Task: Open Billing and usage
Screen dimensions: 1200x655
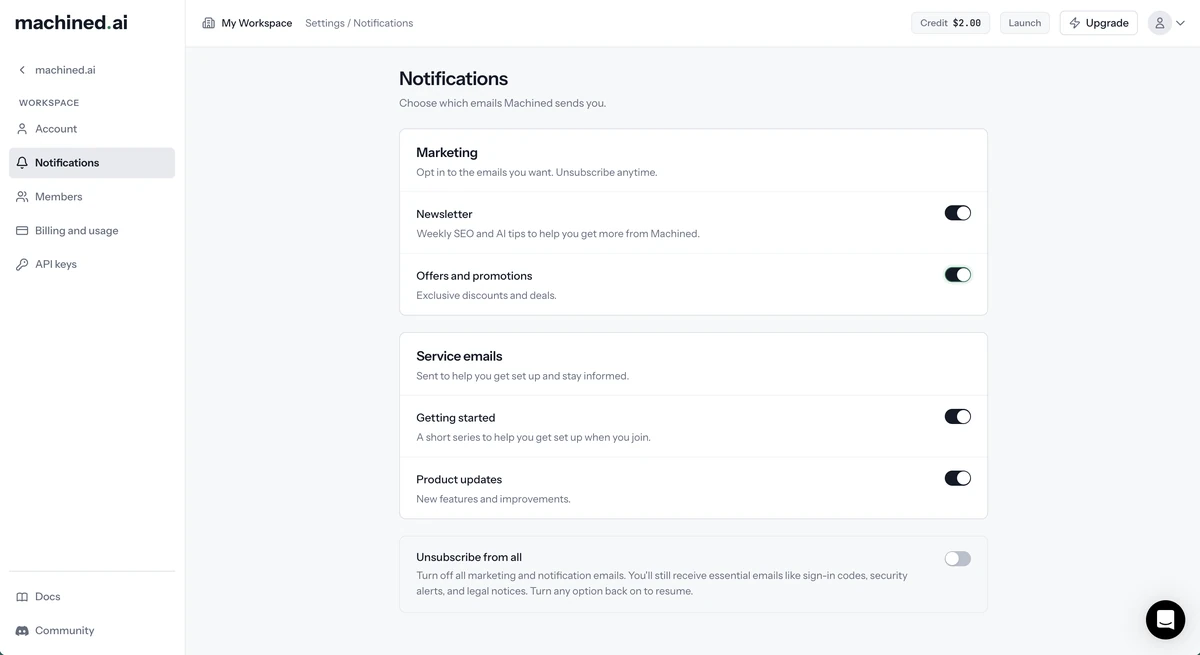Action: point(92,231)
